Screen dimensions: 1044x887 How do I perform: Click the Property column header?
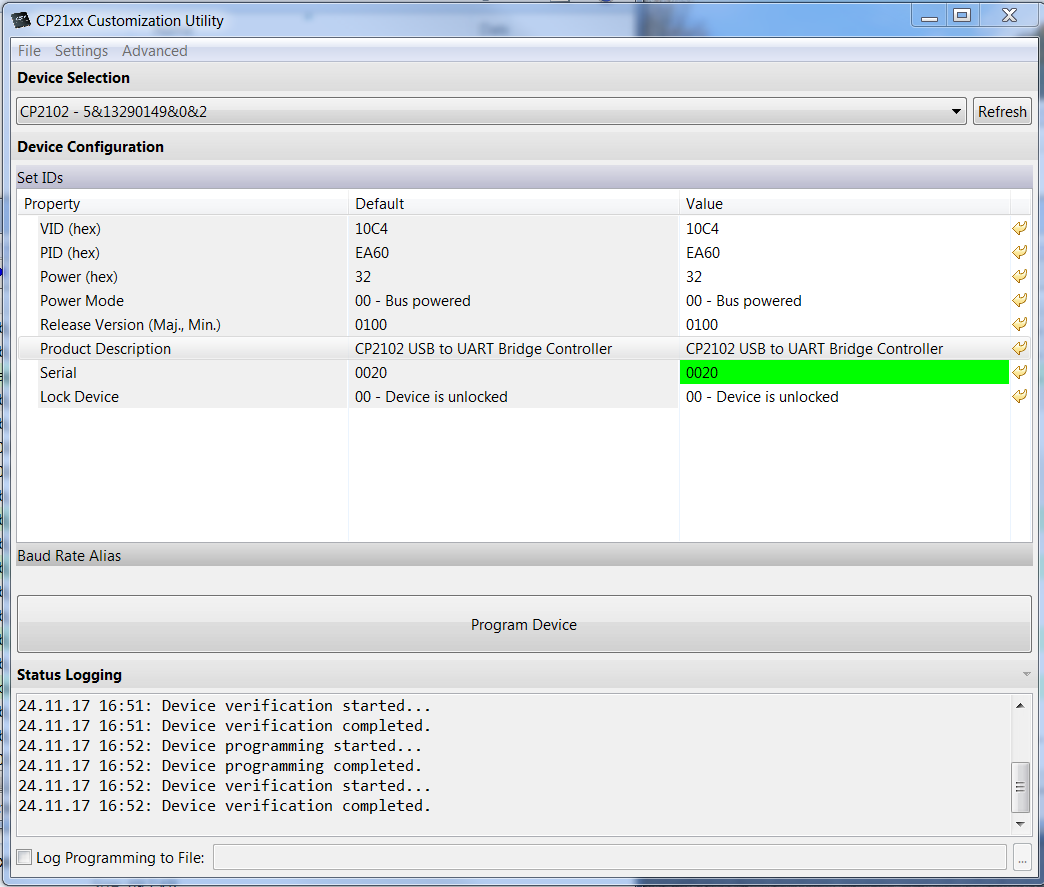182,204
